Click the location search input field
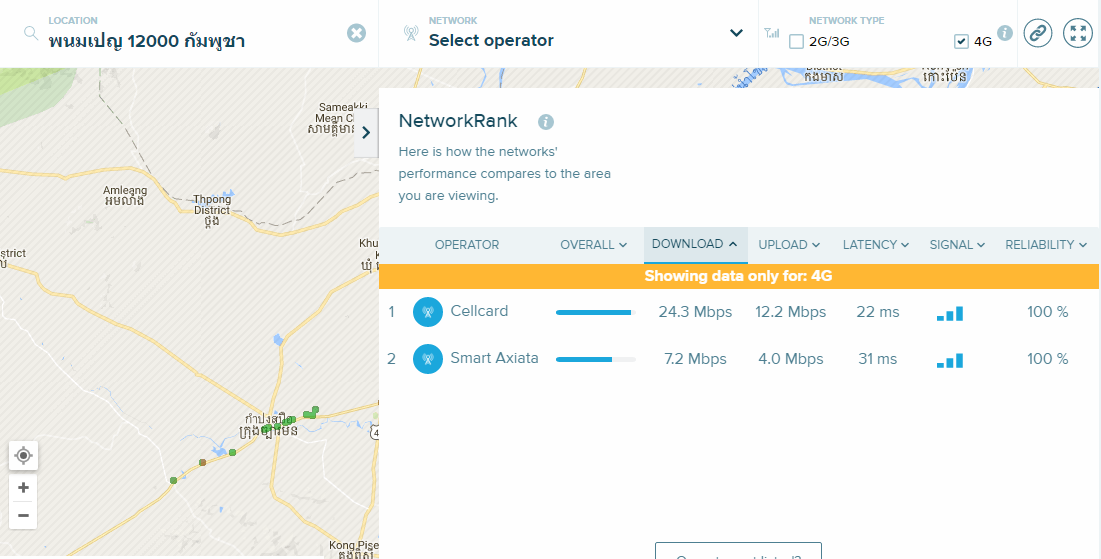This screenshot has height=559, width=1101. (x=190, y=41)
